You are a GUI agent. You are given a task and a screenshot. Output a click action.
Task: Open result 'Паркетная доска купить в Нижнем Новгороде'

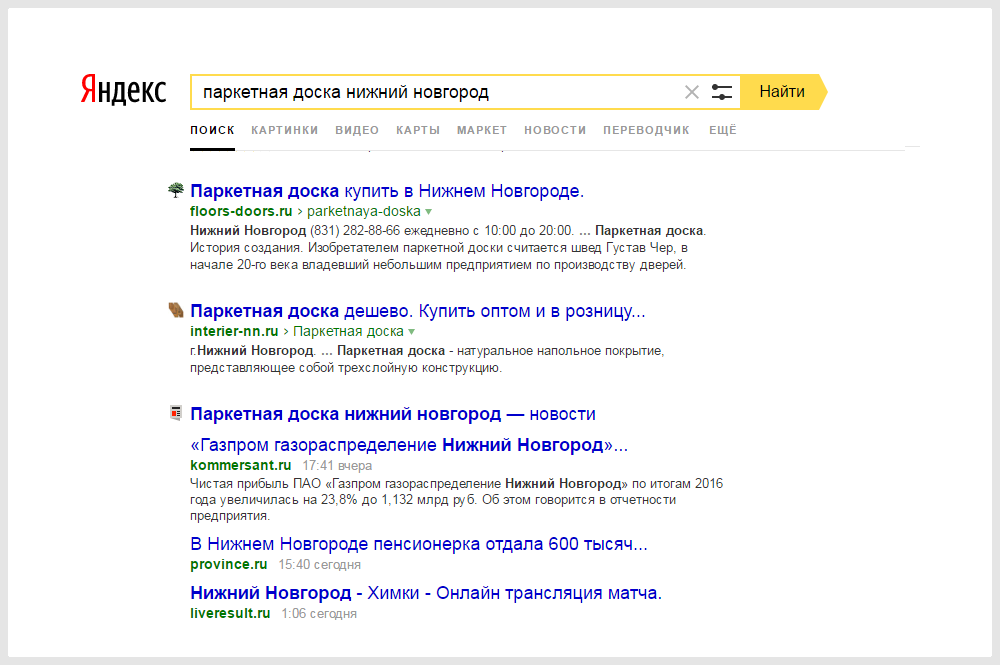(x=387, y=191)
